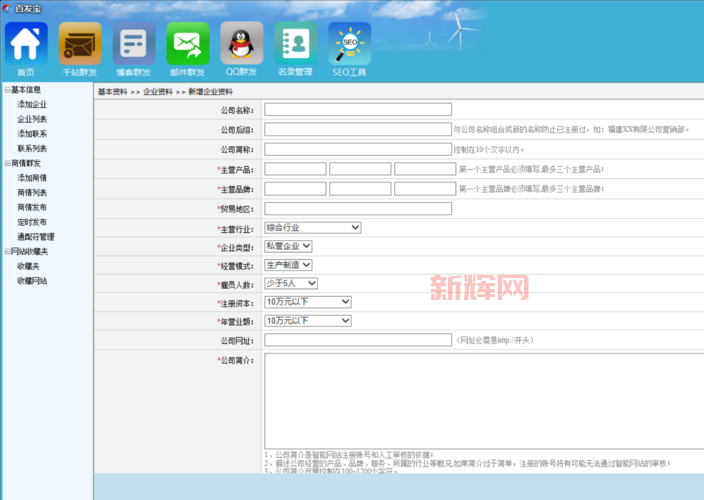Open the SEO工具 icon
The height and width of the screenshot is (500, 704).
point(349,44)
